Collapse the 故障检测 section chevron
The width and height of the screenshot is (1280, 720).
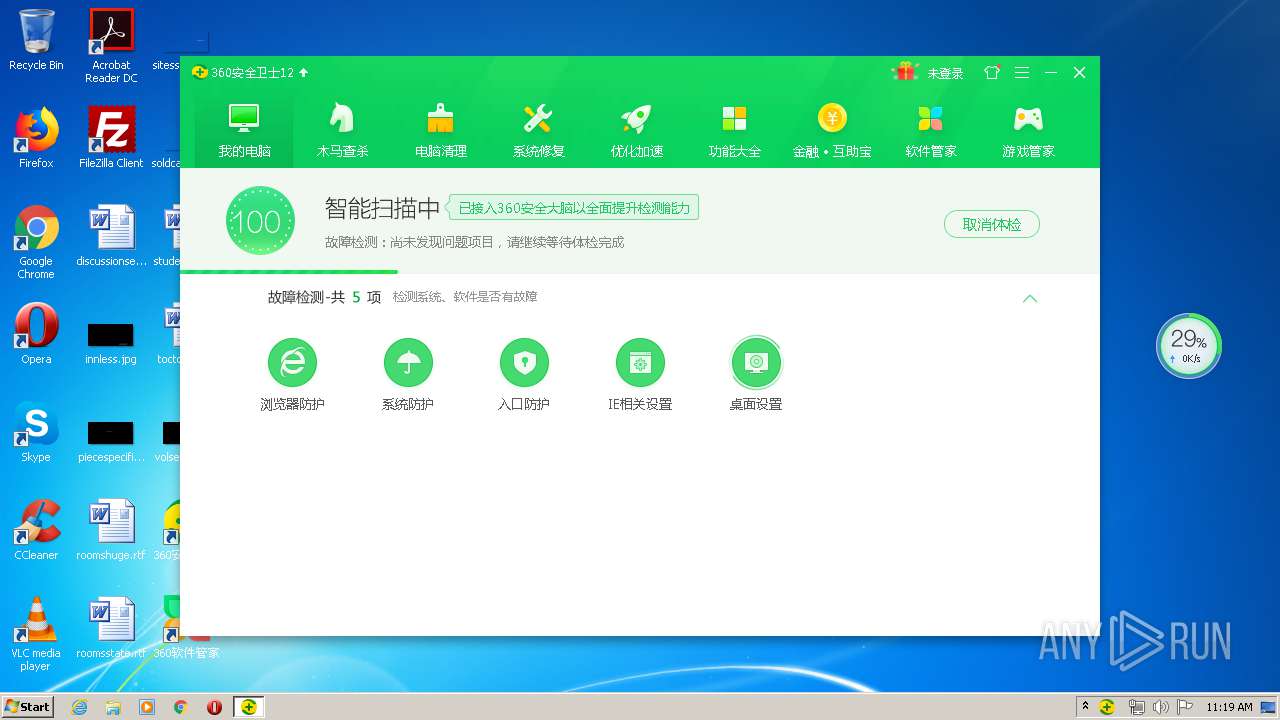click(x=1030, y=298)
